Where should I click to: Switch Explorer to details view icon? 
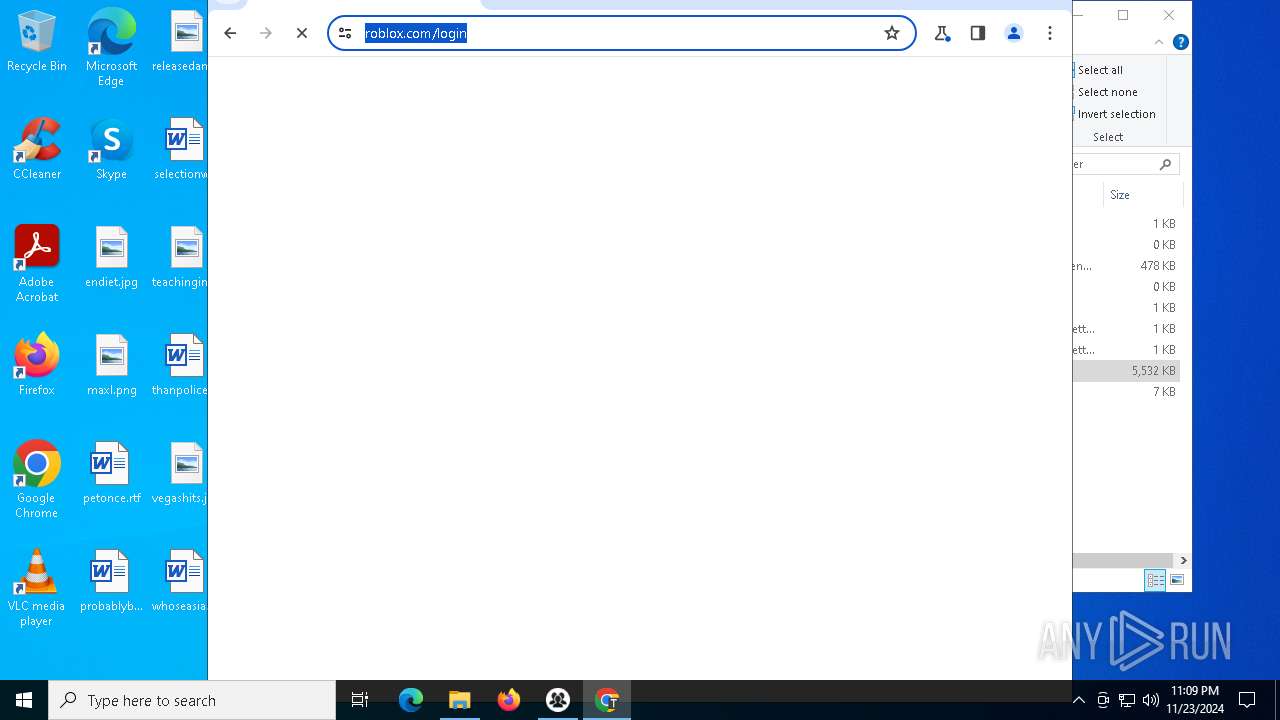1155,580
